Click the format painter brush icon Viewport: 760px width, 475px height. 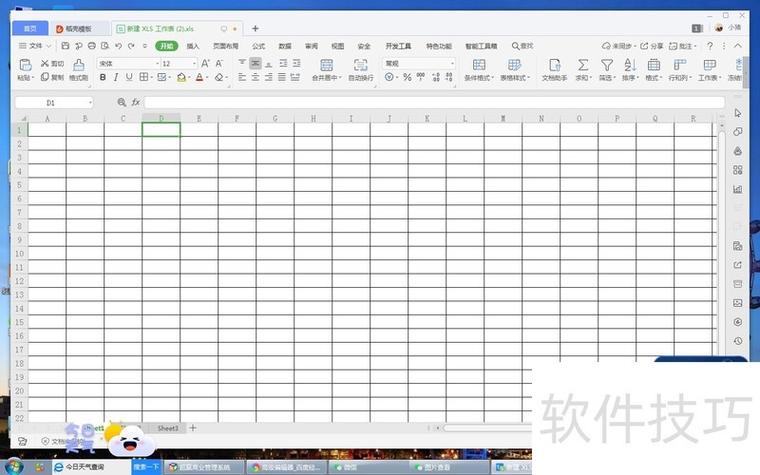79,65
